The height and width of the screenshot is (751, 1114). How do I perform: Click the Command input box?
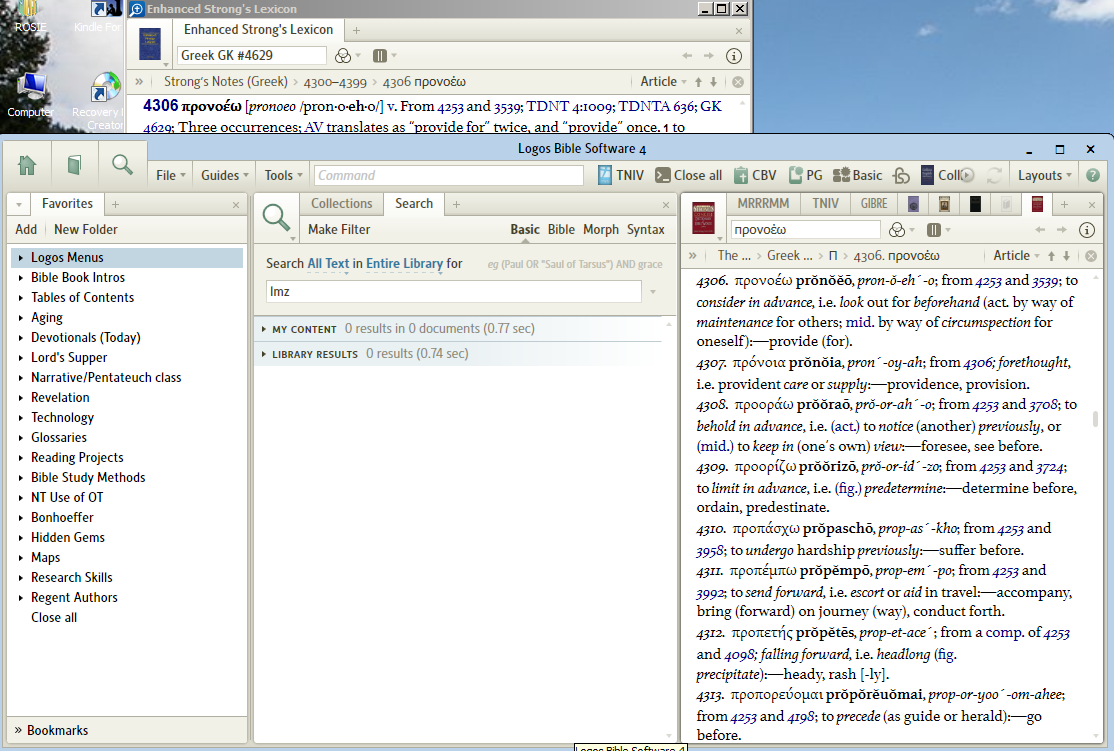click(449, 175)
